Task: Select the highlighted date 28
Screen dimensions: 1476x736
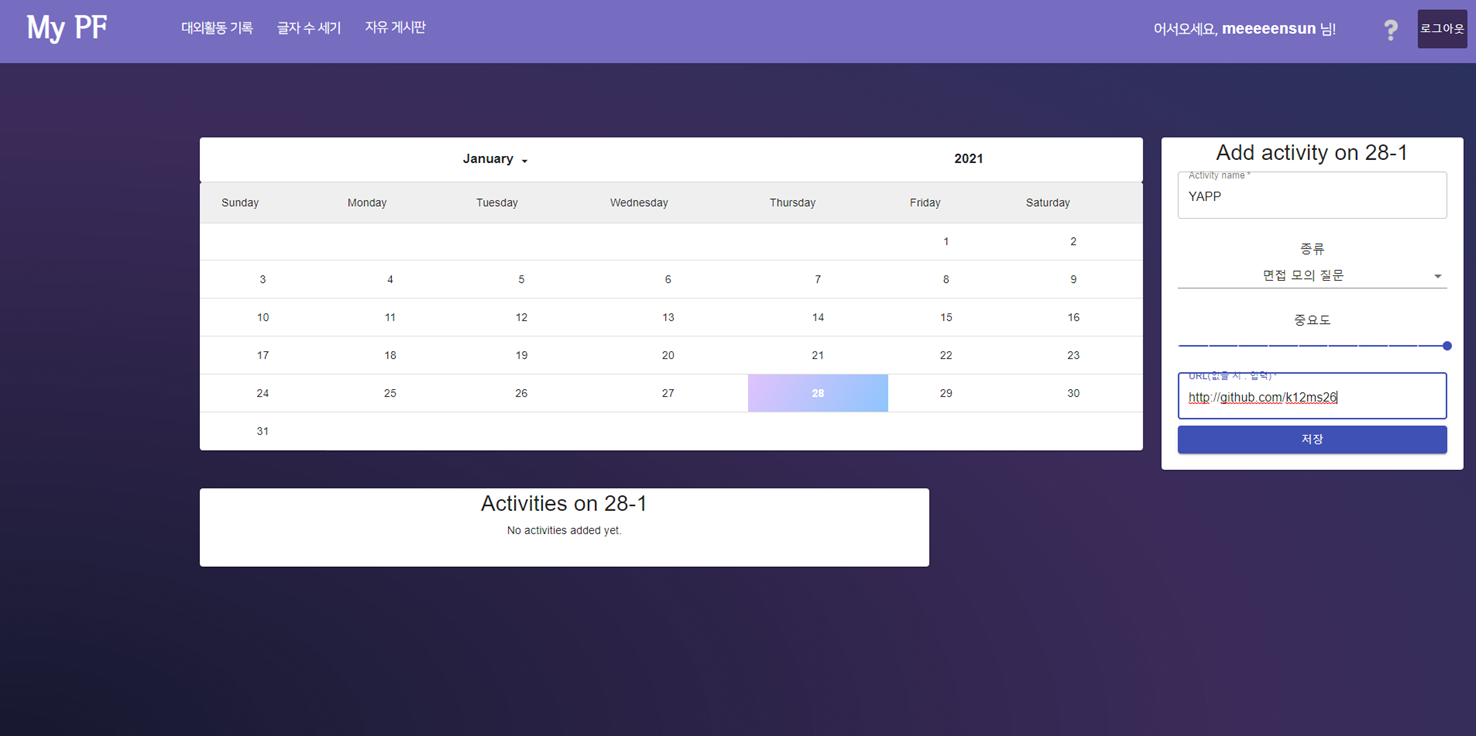Action: pyautogui.click(x=817, y=392)
